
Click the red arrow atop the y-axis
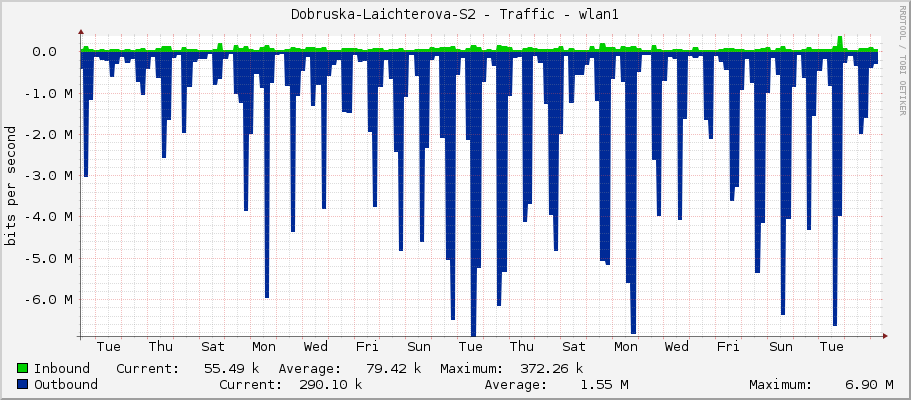pos(81,32)
